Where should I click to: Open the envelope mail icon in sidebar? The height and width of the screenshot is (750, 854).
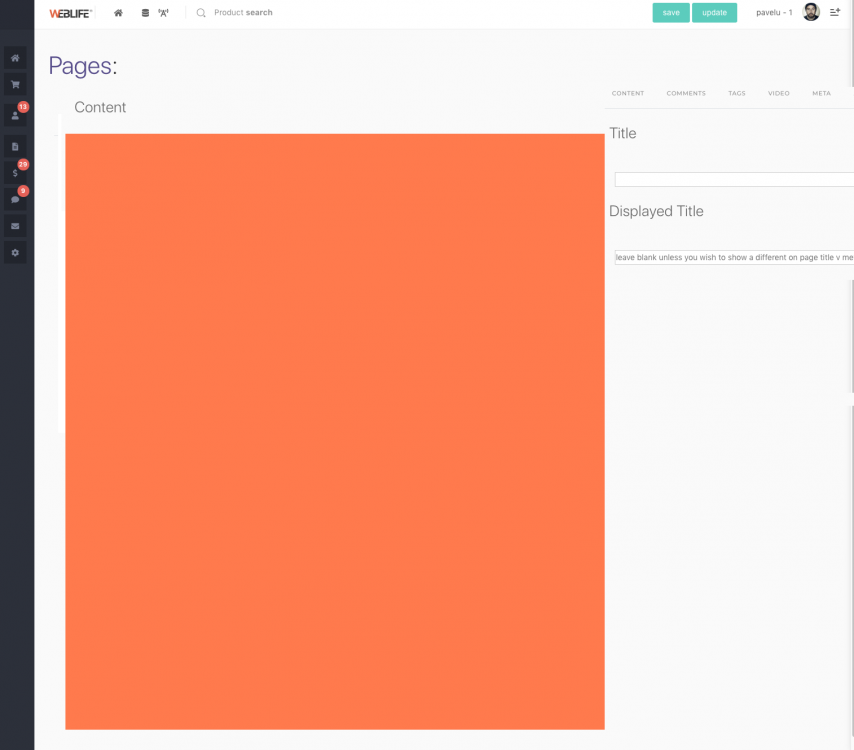point(15,226)
